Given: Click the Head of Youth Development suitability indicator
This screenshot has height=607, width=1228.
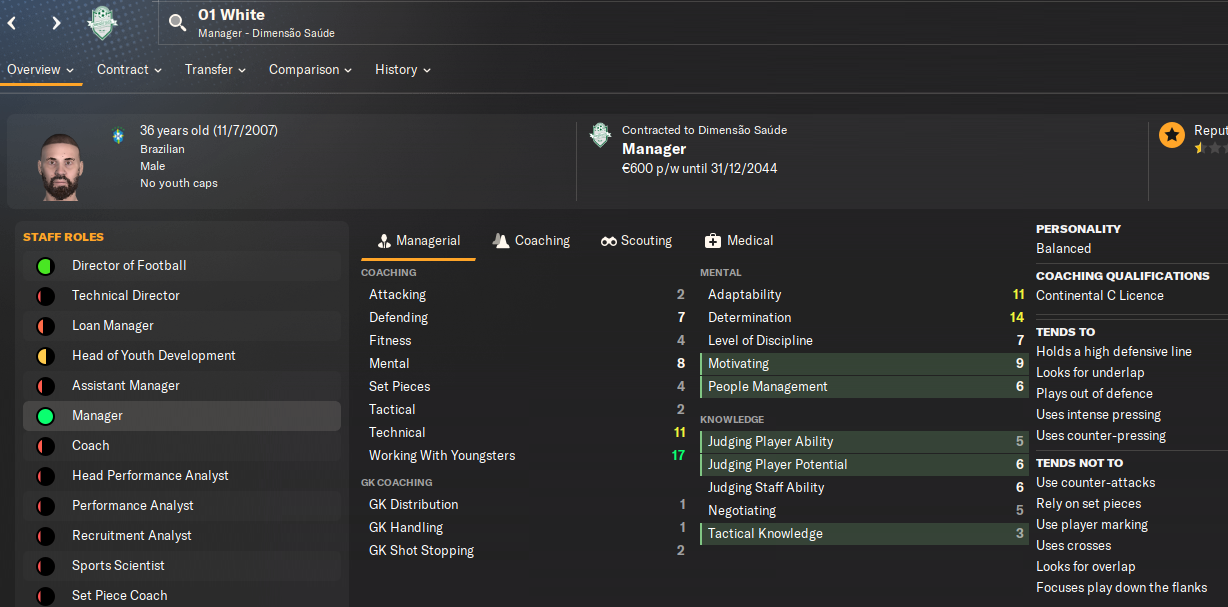Looking at the screenshot, I should point(45,356).
